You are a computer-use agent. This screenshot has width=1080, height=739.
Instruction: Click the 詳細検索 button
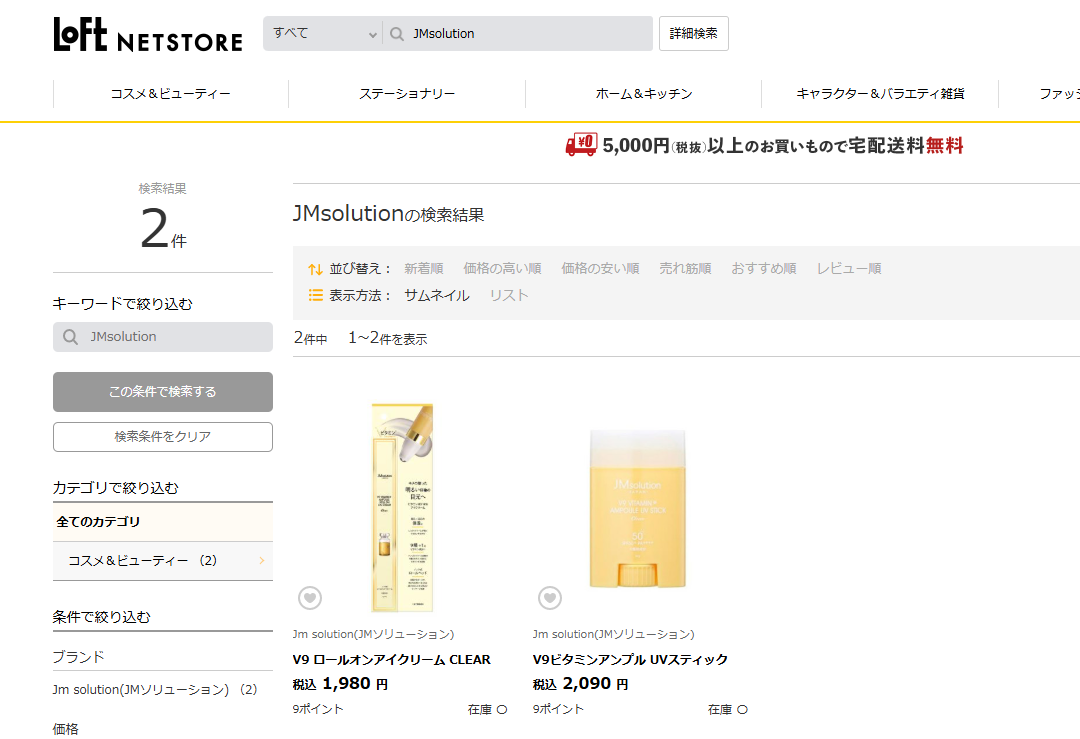point(693,33)
